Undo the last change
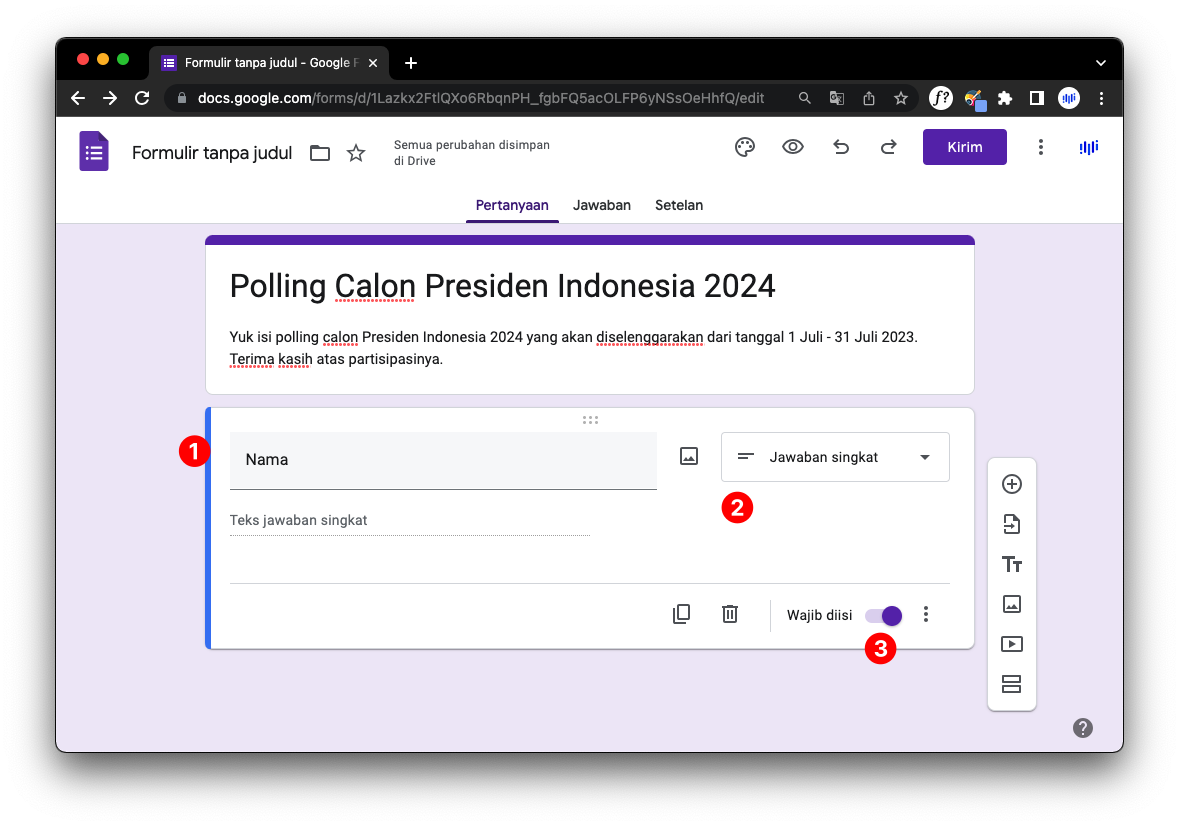 point(840,147)
